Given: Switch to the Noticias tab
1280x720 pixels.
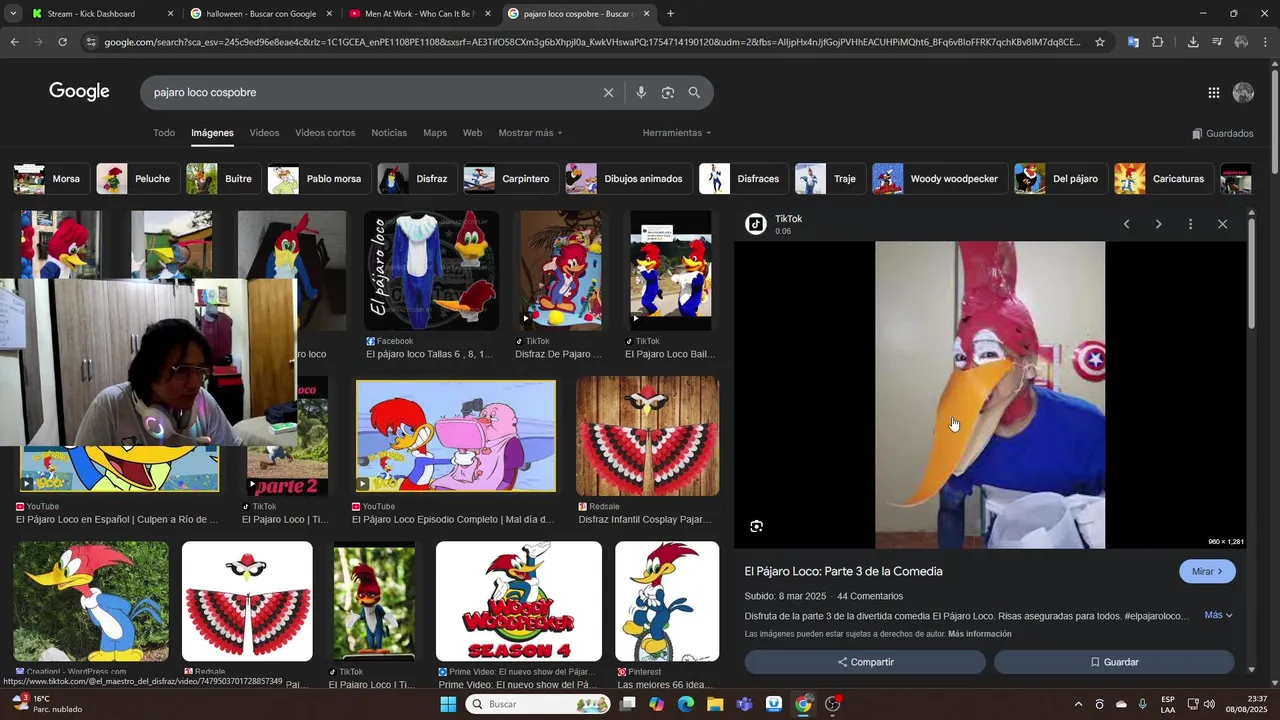Looking at the screenshot, I should (389, 133).
